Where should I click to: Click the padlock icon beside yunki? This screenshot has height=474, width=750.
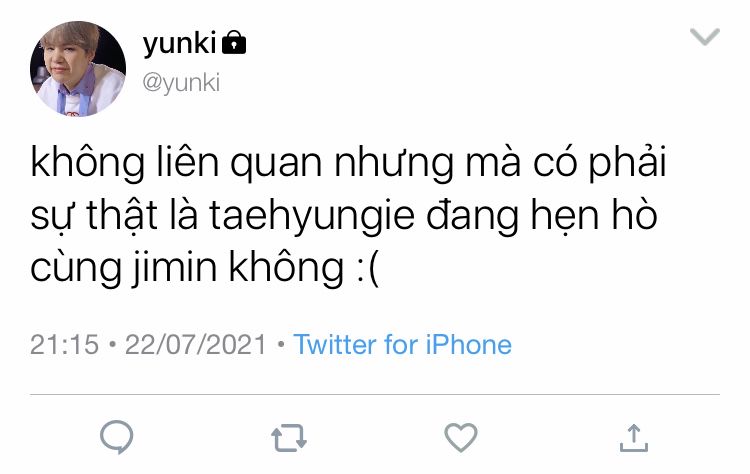234,43
